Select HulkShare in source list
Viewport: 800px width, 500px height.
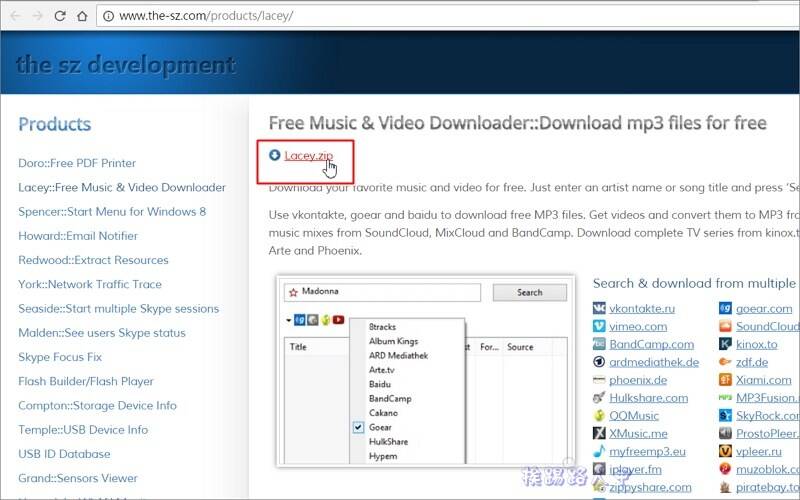[x=388, y=441]
